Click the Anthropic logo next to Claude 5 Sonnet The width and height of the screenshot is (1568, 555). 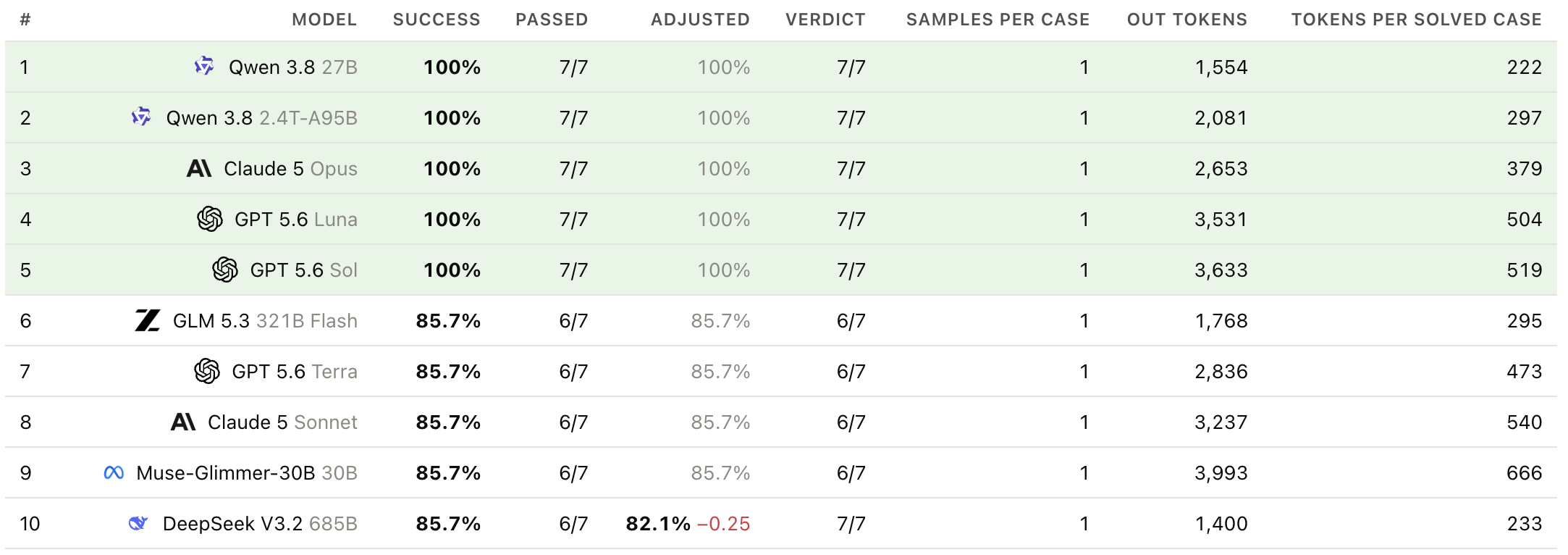[183, 422]
